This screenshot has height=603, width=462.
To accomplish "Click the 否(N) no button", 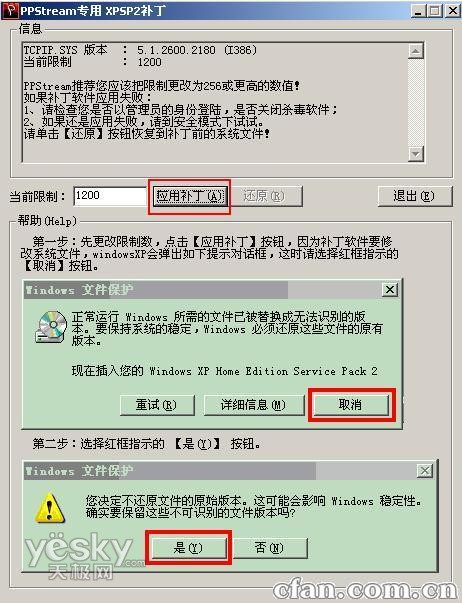I will click(x=270, y=548).
